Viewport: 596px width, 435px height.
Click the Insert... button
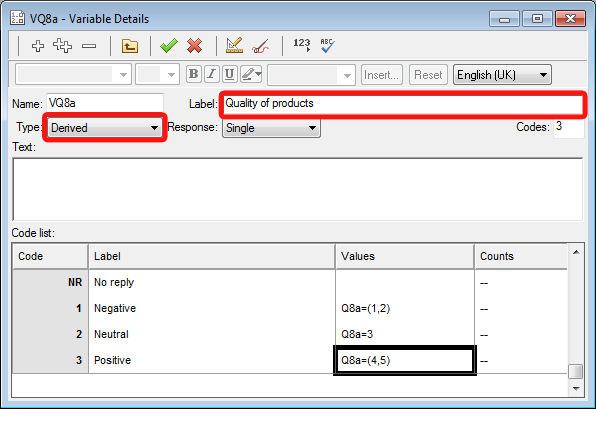[x=382, y=75]
